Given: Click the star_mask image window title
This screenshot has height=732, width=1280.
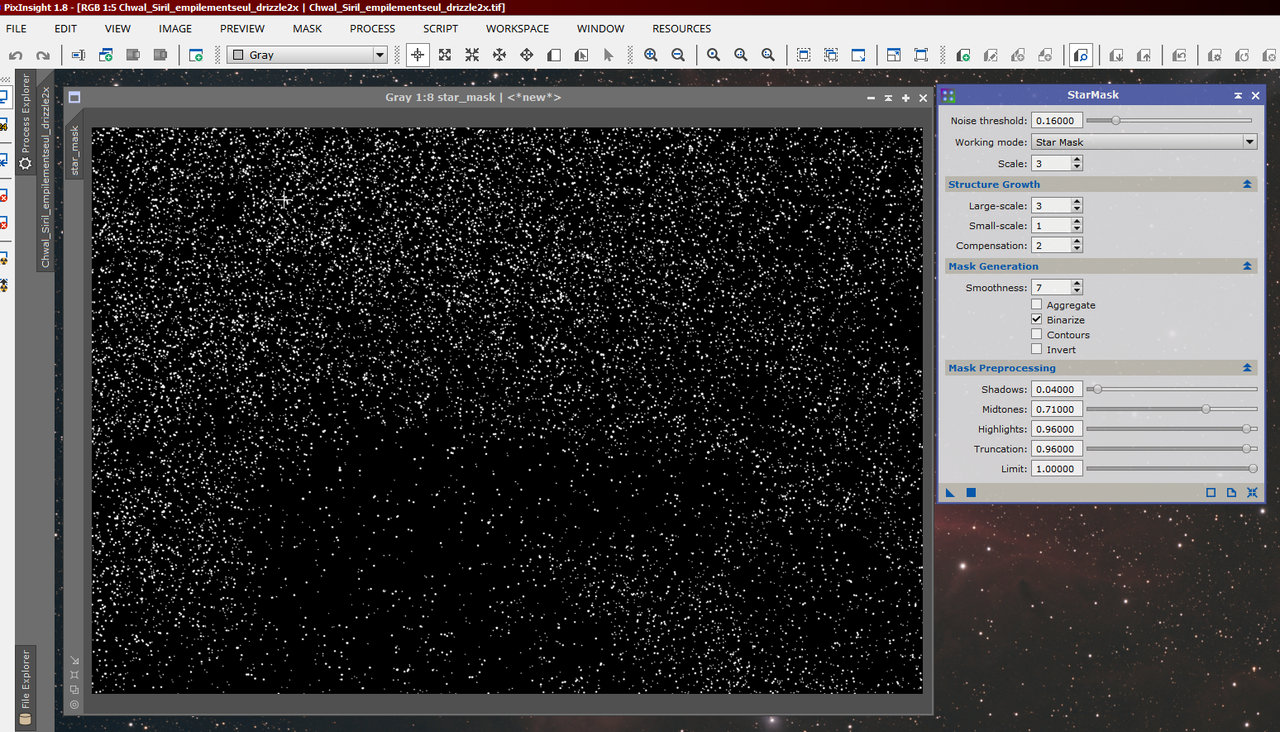Looking at the screenshot, I should tap(473, 97).
